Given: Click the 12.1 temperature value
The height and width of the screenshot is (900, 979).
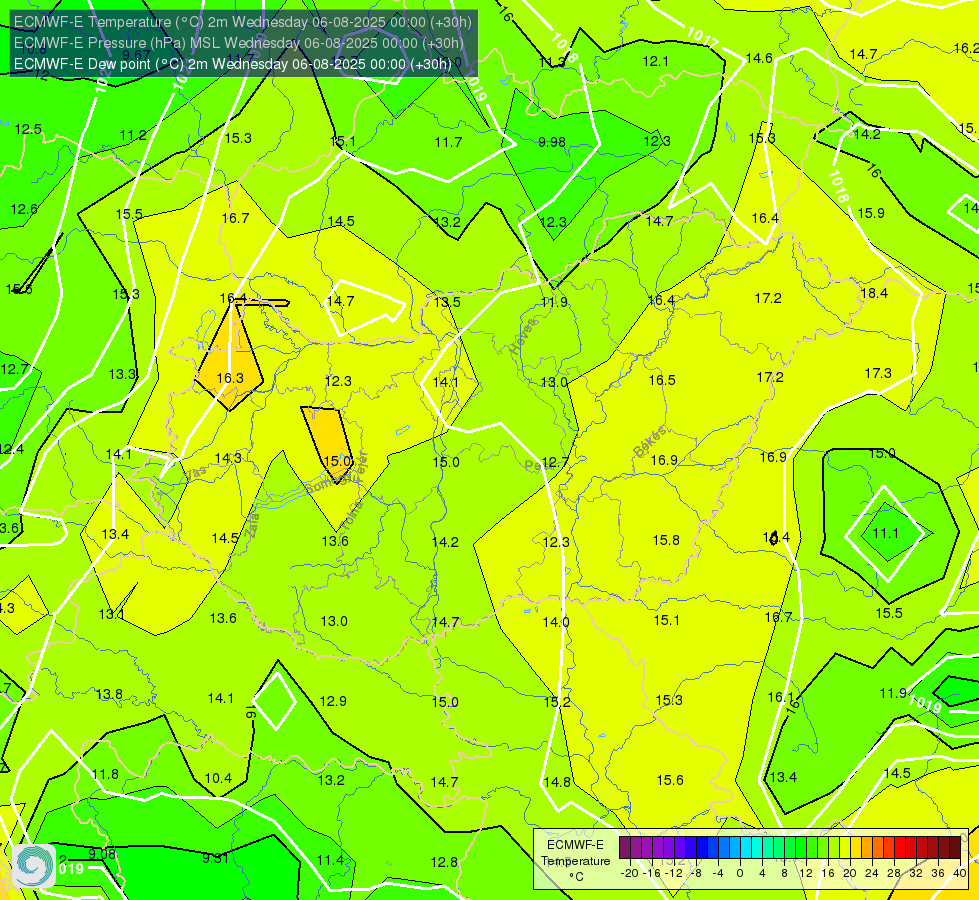Looking at the screenshot, I should [x=656, y=61].
